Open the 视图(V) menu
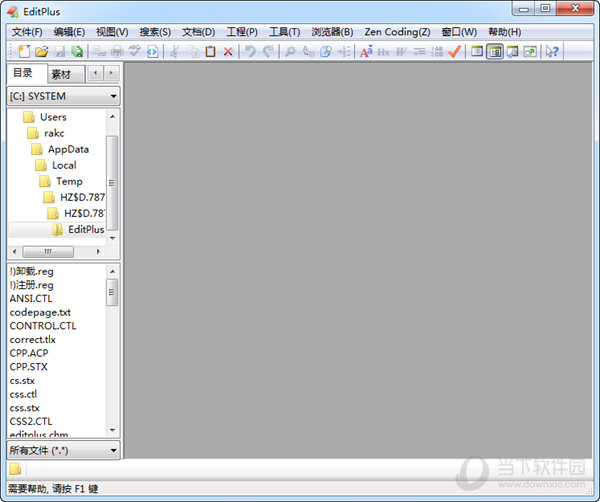600x502 pixels. click(x=112, y=32)
